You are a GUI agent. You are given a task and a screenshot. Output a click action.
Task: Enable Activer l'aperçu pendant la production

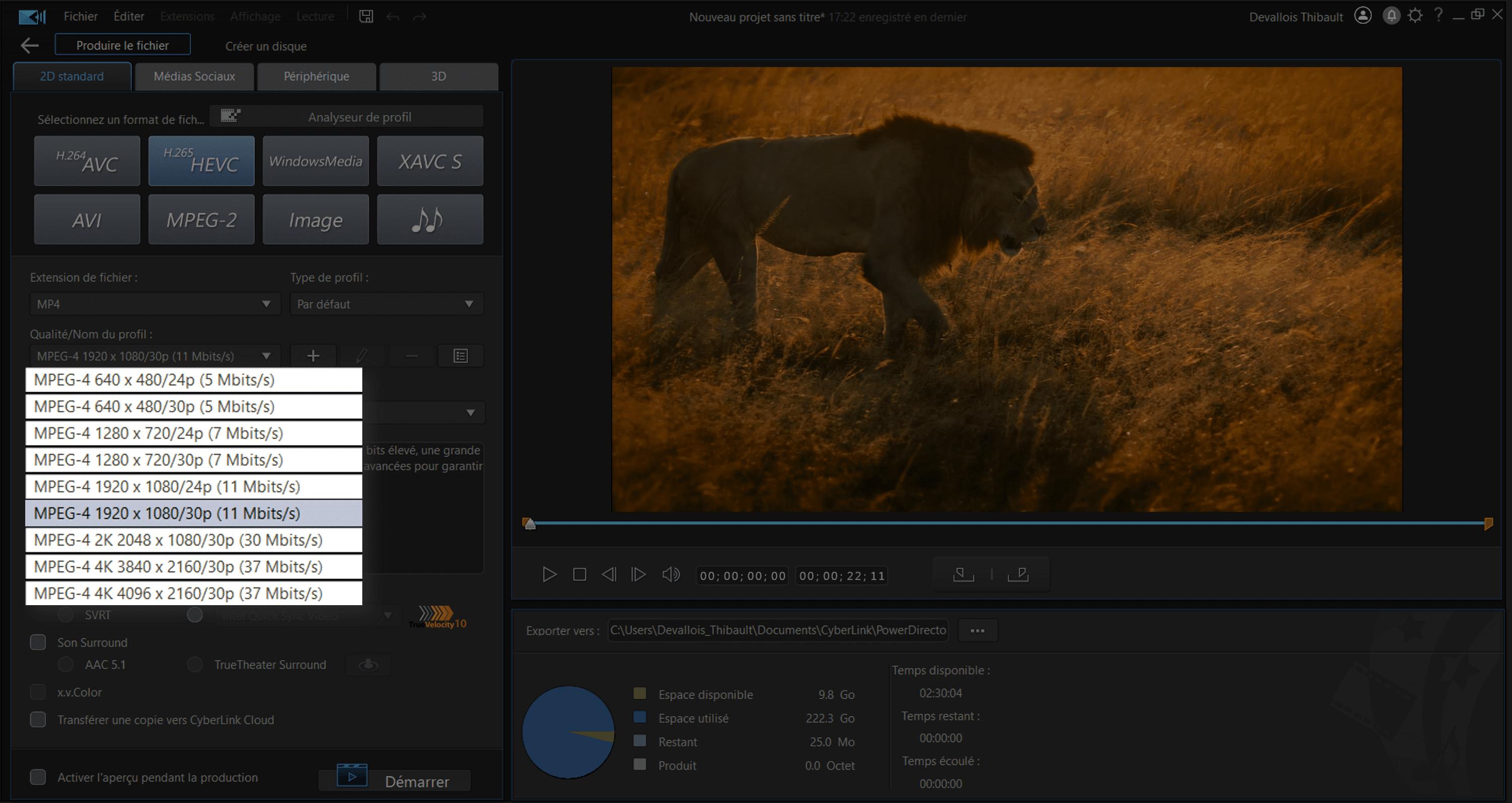(38, 777)
